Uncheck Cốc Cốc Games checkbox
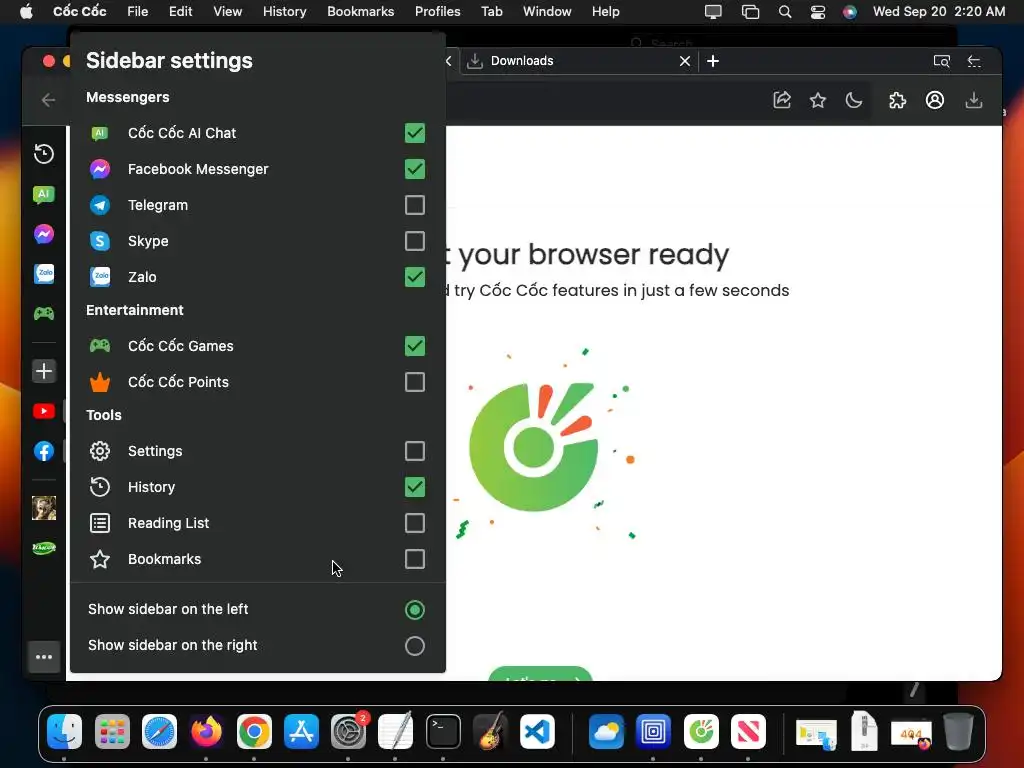 coord(415,346)
